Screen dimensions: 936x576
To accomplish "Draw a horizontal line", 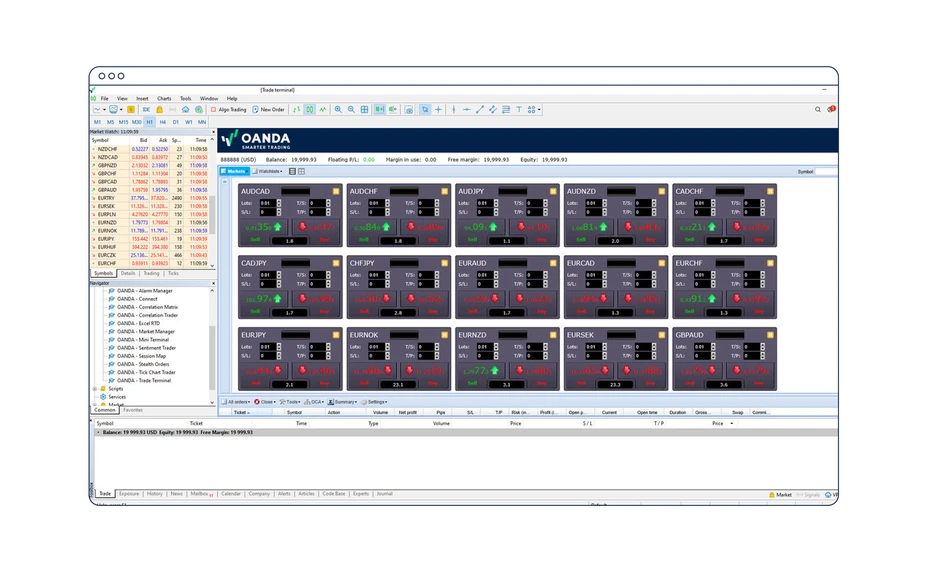I will (467, 110).
